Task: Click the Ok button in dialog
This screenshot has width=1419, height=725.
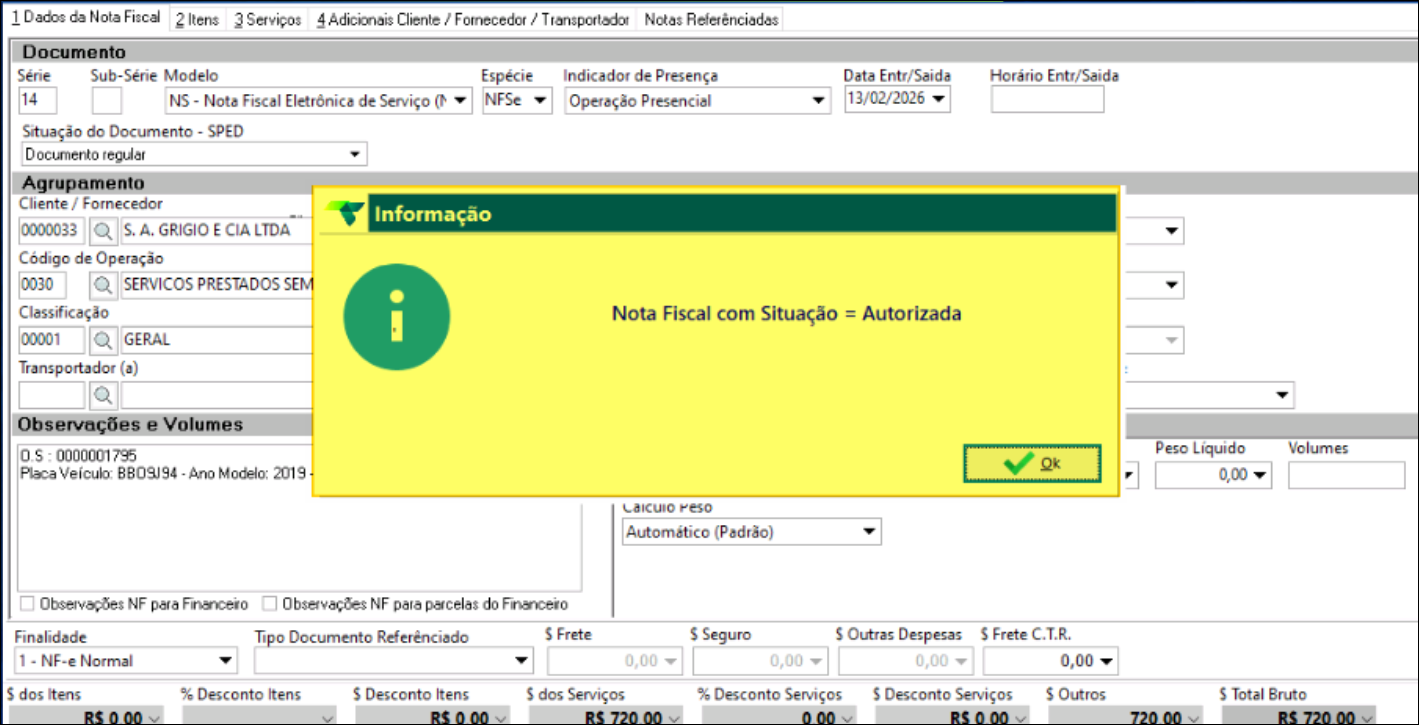Action: [x=1032, y=463]
